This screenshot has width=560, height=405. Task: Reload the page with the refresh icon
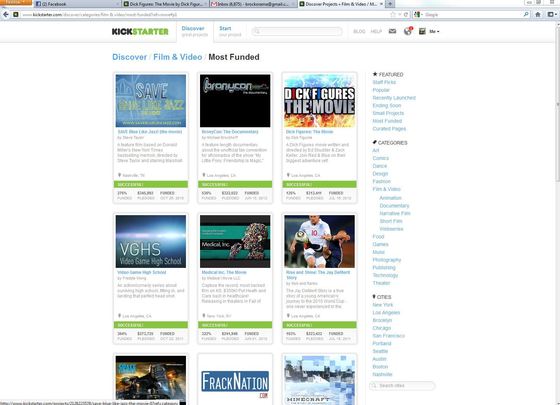click(406, 15)
